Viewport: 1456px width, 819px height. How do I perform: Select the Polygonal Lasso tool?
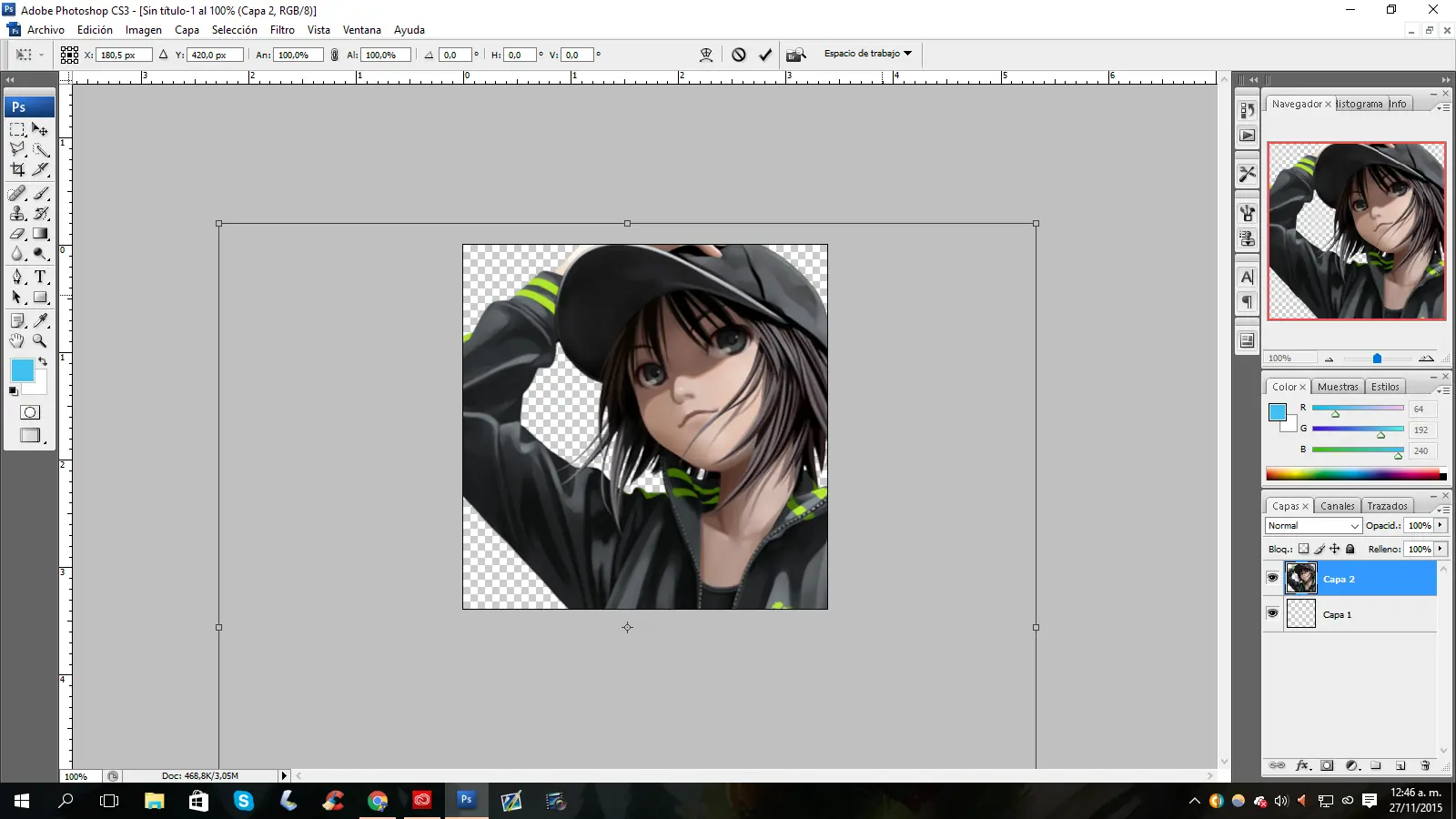tap(17, 149)
